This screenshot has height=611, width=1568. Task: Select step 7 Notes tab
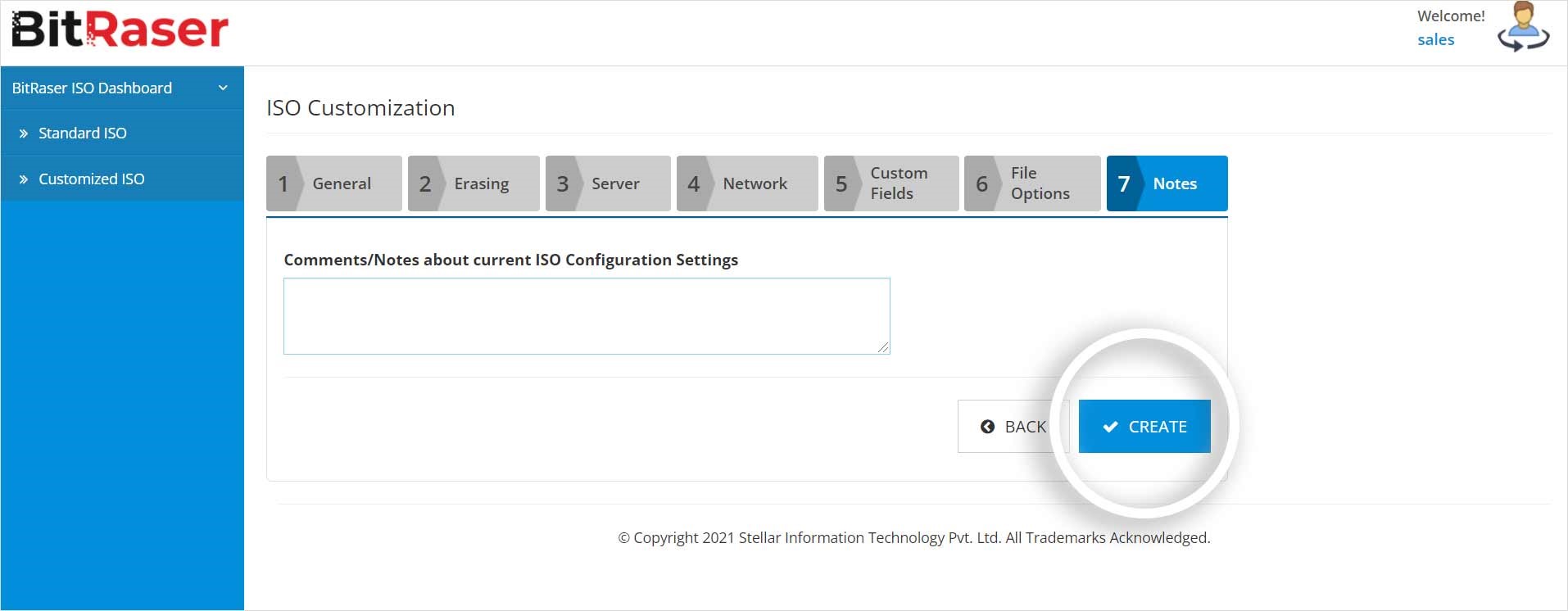pos(1167,183)
